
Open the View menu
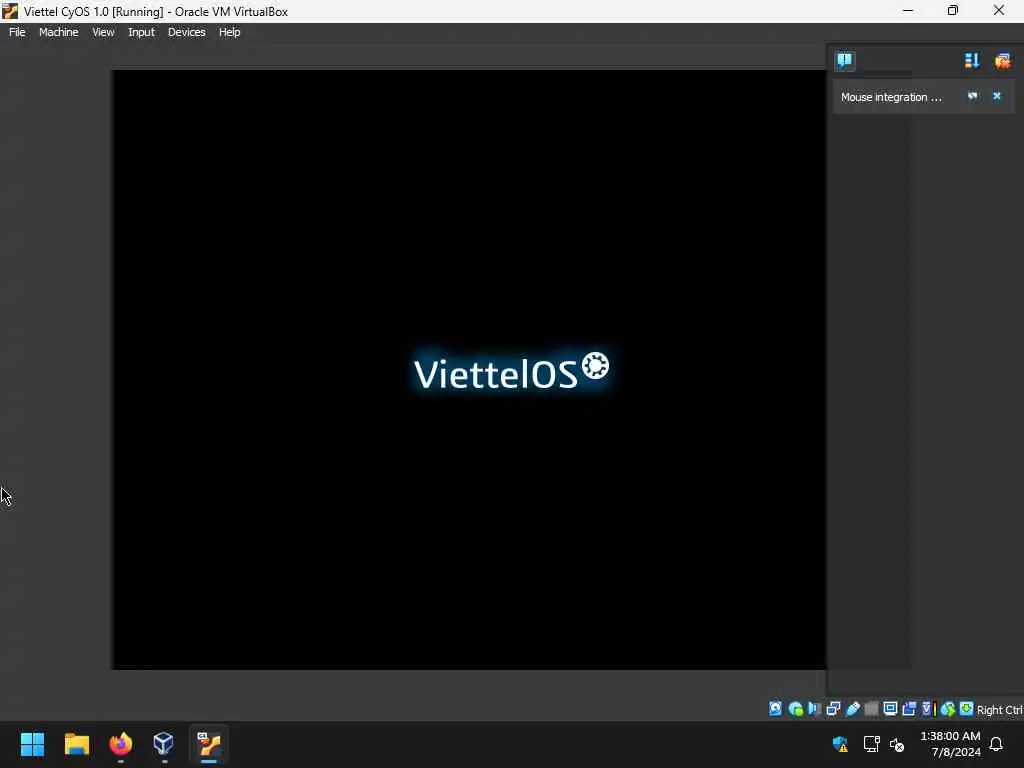(x=103, y=32)
